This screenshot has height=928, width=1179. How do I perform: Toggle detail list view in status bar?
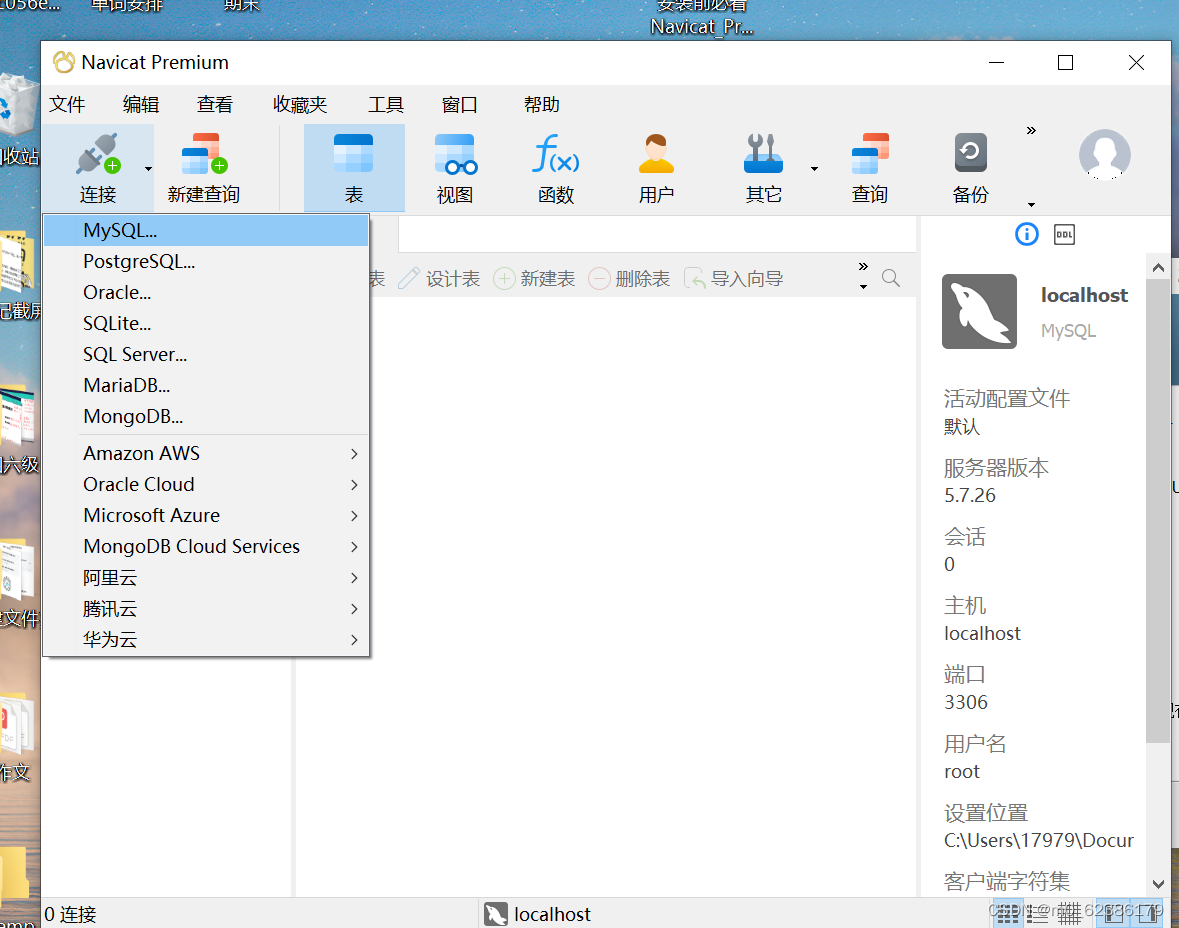click(x=1040, y=914)
